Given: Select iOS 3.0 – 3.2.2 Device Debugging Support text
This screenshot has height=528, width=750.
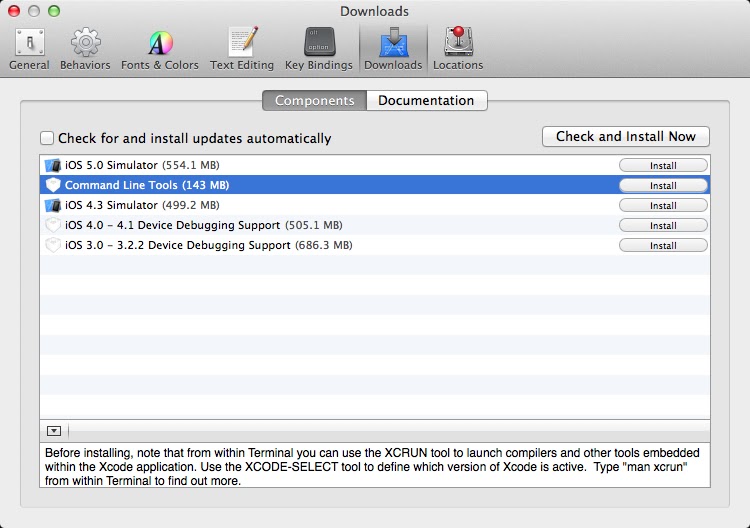Looking at the screenshot, I should click(x=209, y=245).
